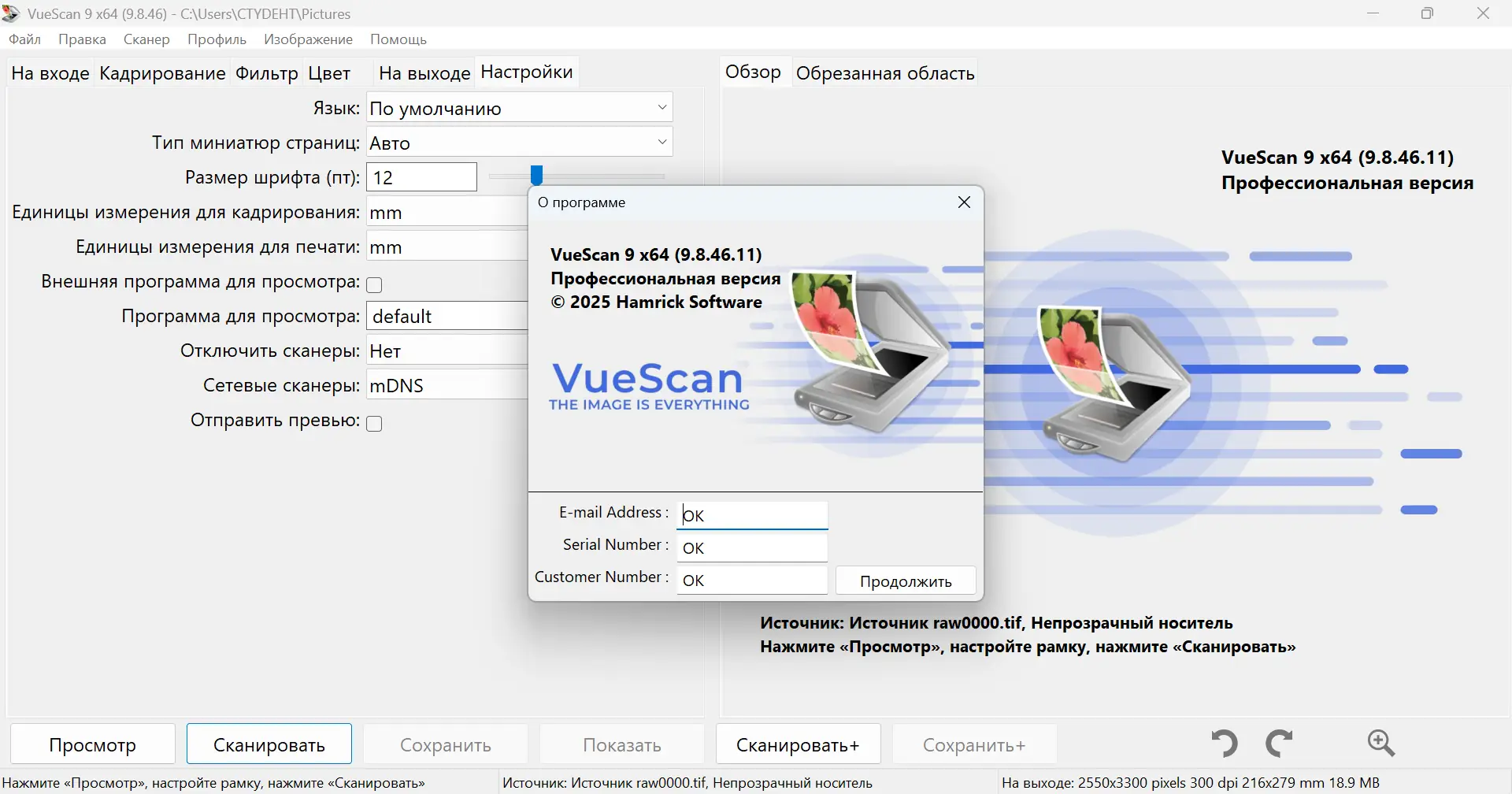Click the Serial Number input field

tap(750, 547)
